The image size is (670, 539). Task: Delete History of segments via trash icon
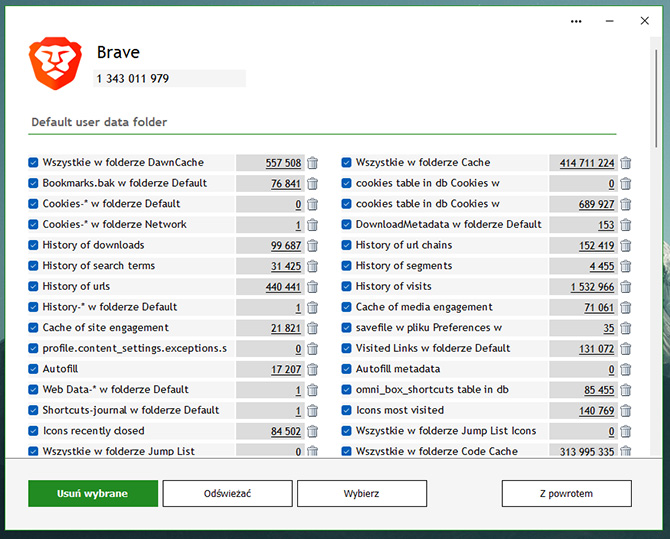pos(626,266)
